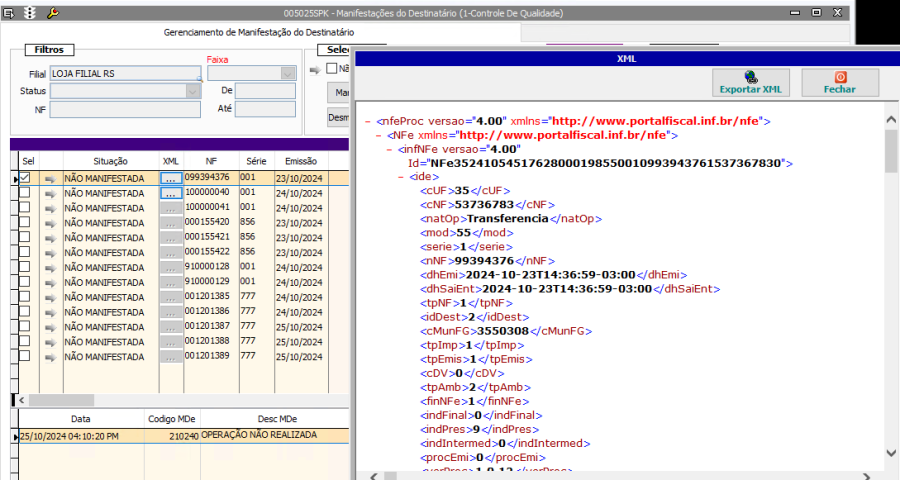Uncheck Sel checkbox for NF 099394376
Viewport: 900px width, 480px height.
pyautogui.click(x=25, y=178)
